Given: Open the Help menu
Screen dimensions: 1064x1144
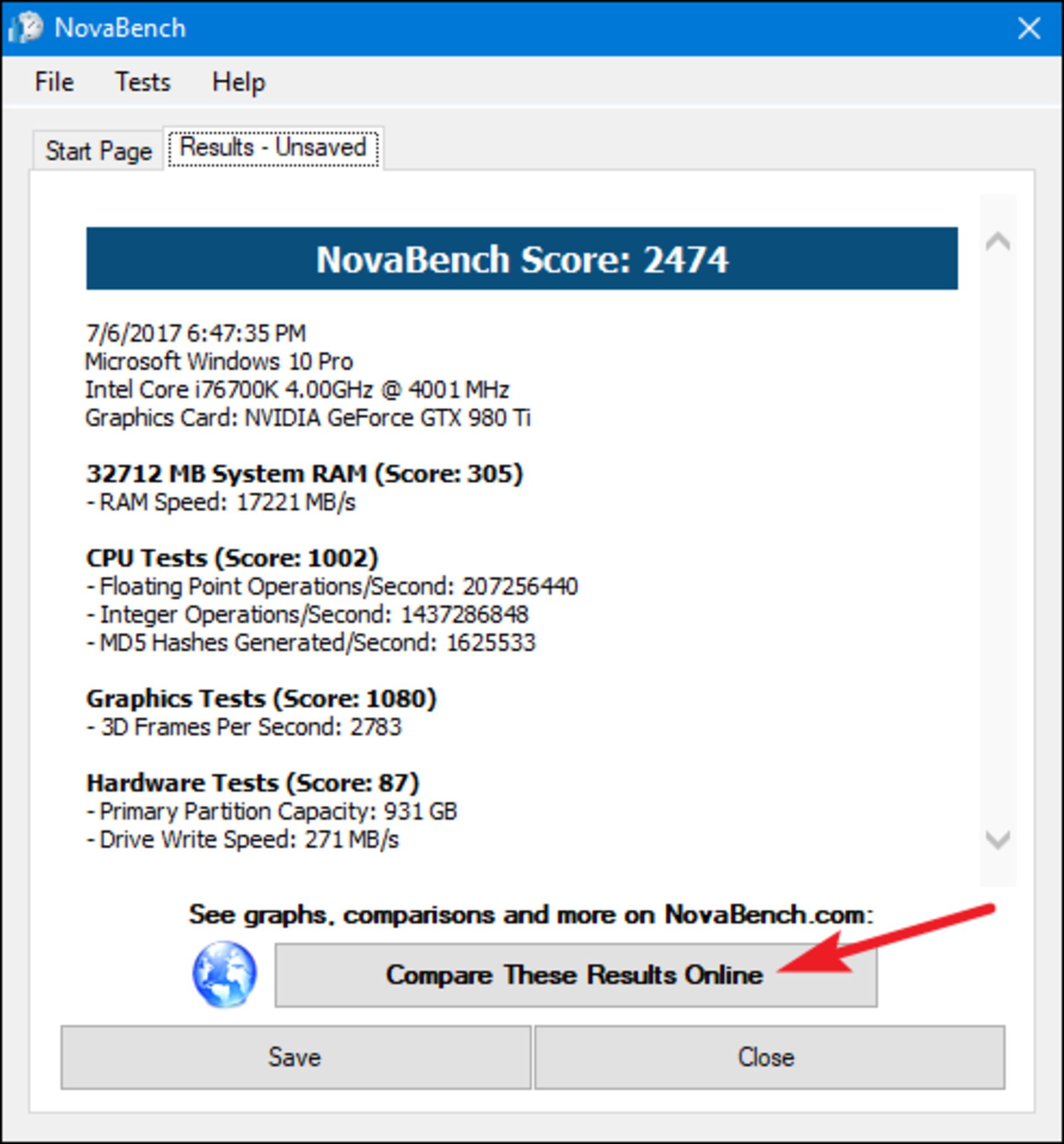Looking at the screenshot, I should pyautogui.click(x=239, y=81).
